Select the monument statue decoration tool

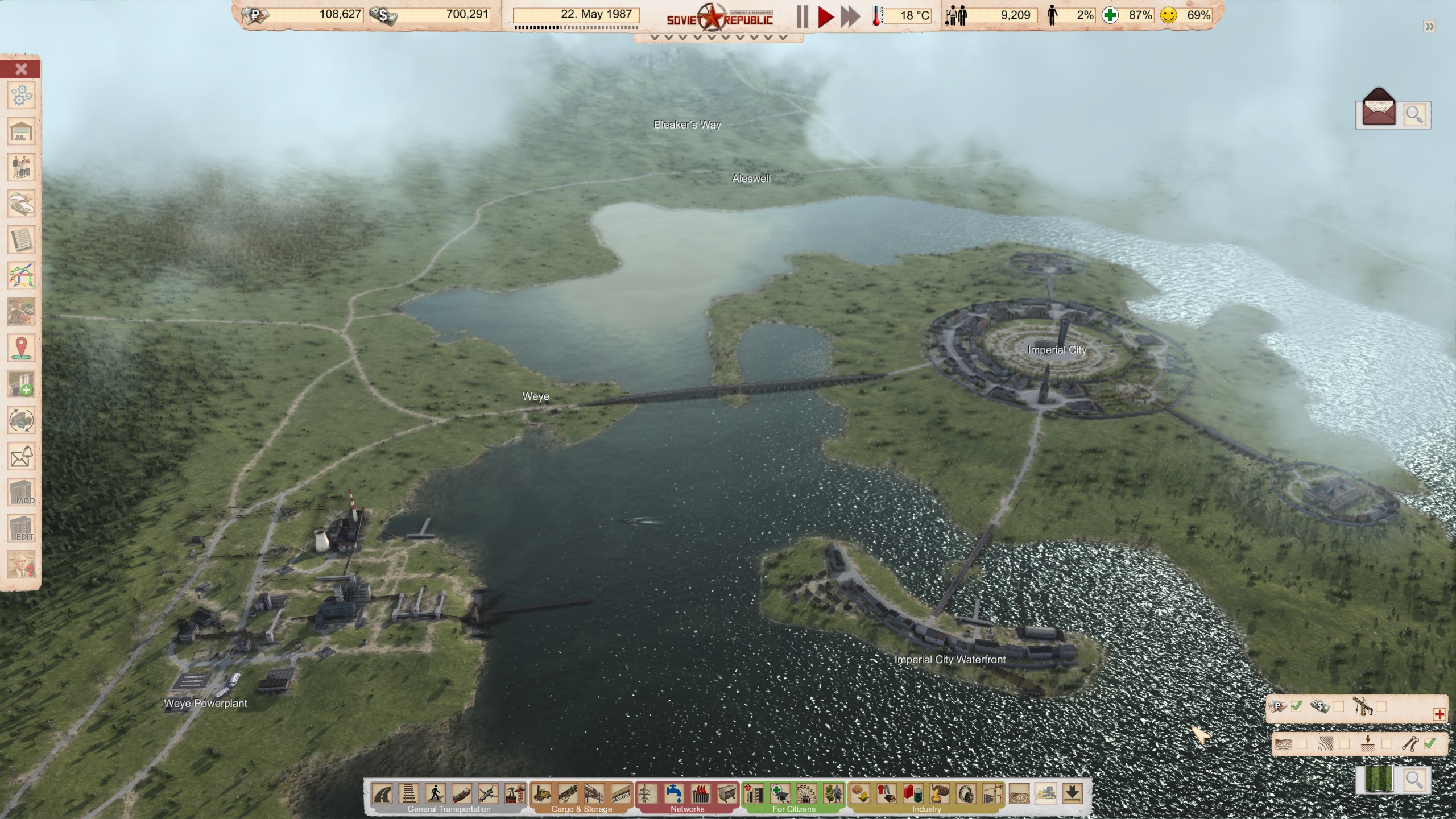coord(833,793)
